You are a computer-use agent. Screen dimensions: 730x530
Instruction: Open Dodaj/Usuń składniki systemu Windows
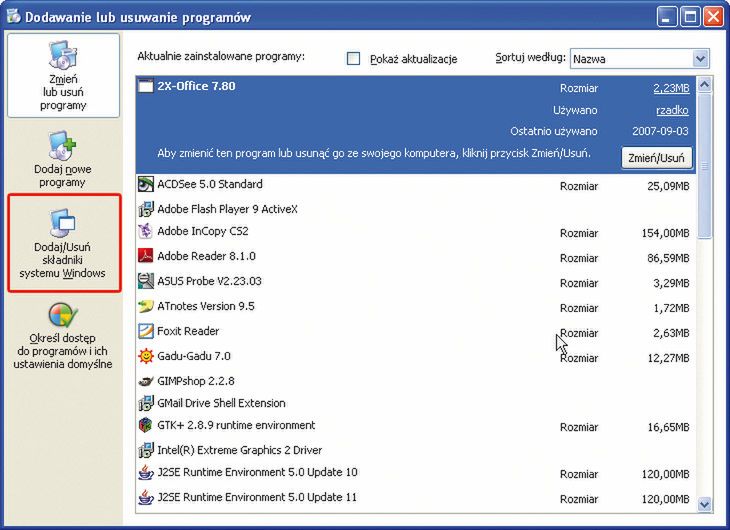tap(64, 243)
